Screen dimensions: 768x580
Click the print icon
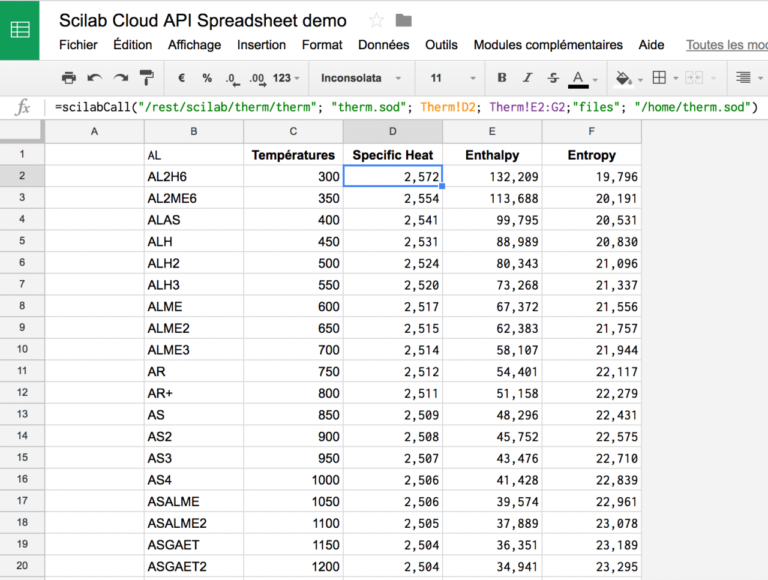tap(68, 78)
